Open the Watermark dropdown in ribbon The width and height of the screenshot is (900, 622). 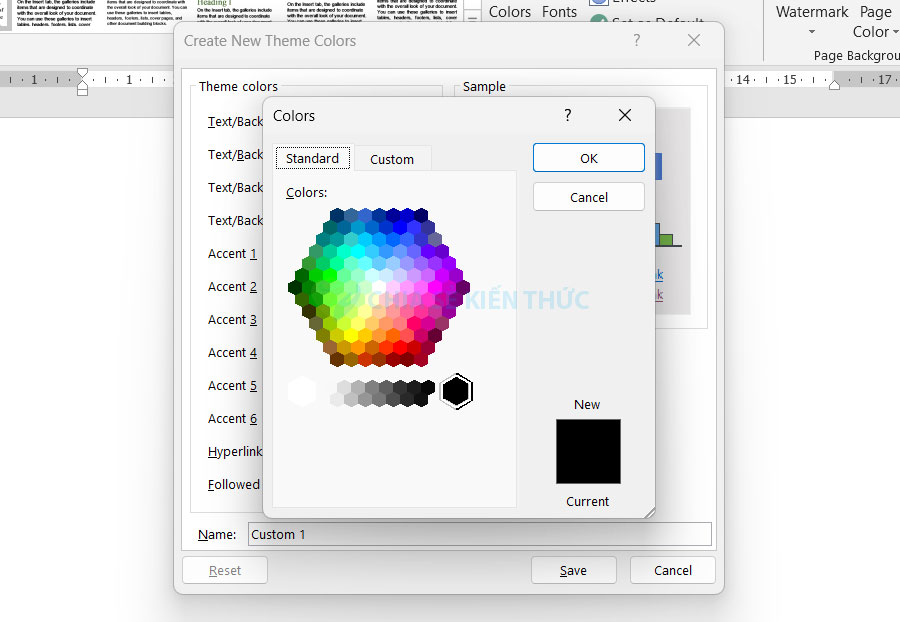[812, 20]
